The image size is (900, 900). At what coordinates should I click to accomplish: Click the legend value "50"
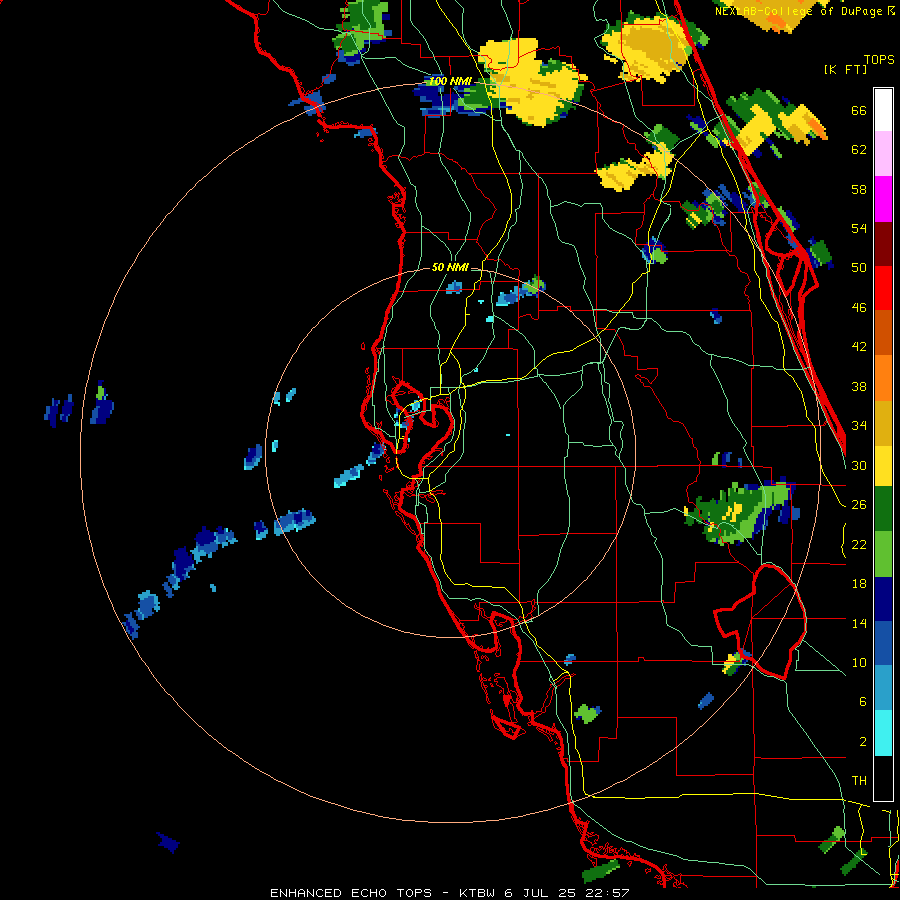point(859,267)
